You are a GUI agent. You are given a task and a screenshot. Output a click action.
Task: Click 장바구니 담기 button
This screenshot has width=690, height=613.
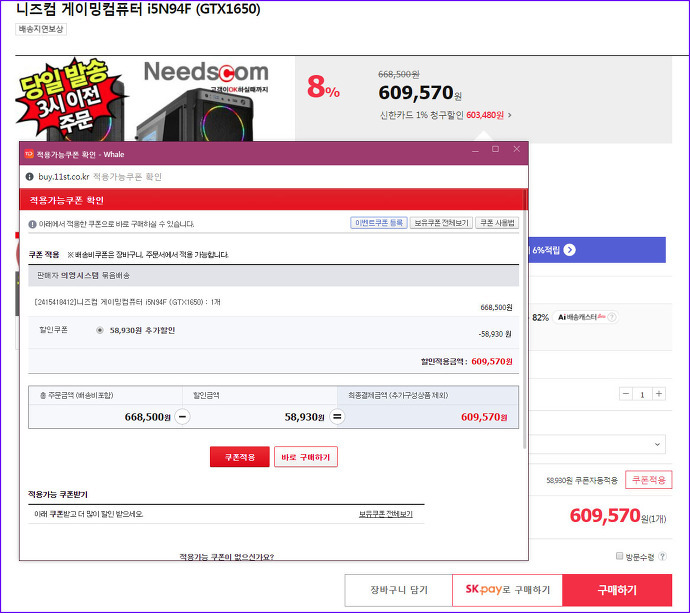(x=399, y=590)
